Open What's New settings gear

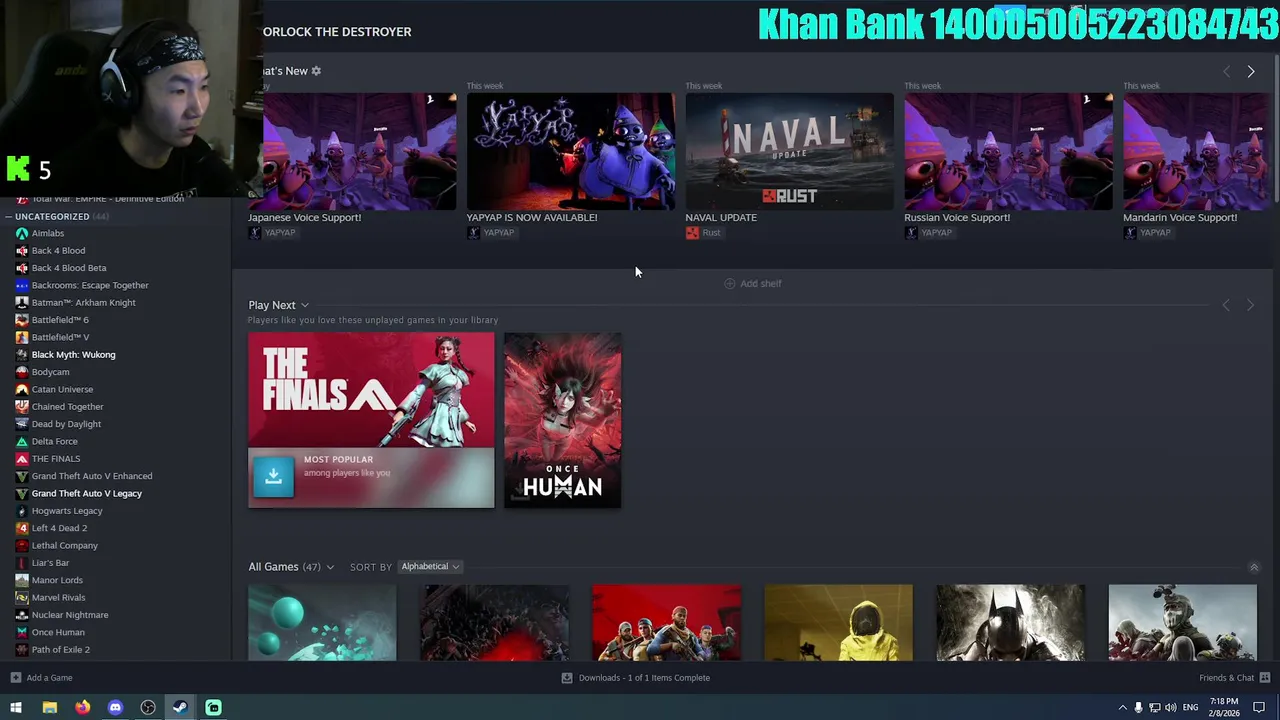pos(316,71)
